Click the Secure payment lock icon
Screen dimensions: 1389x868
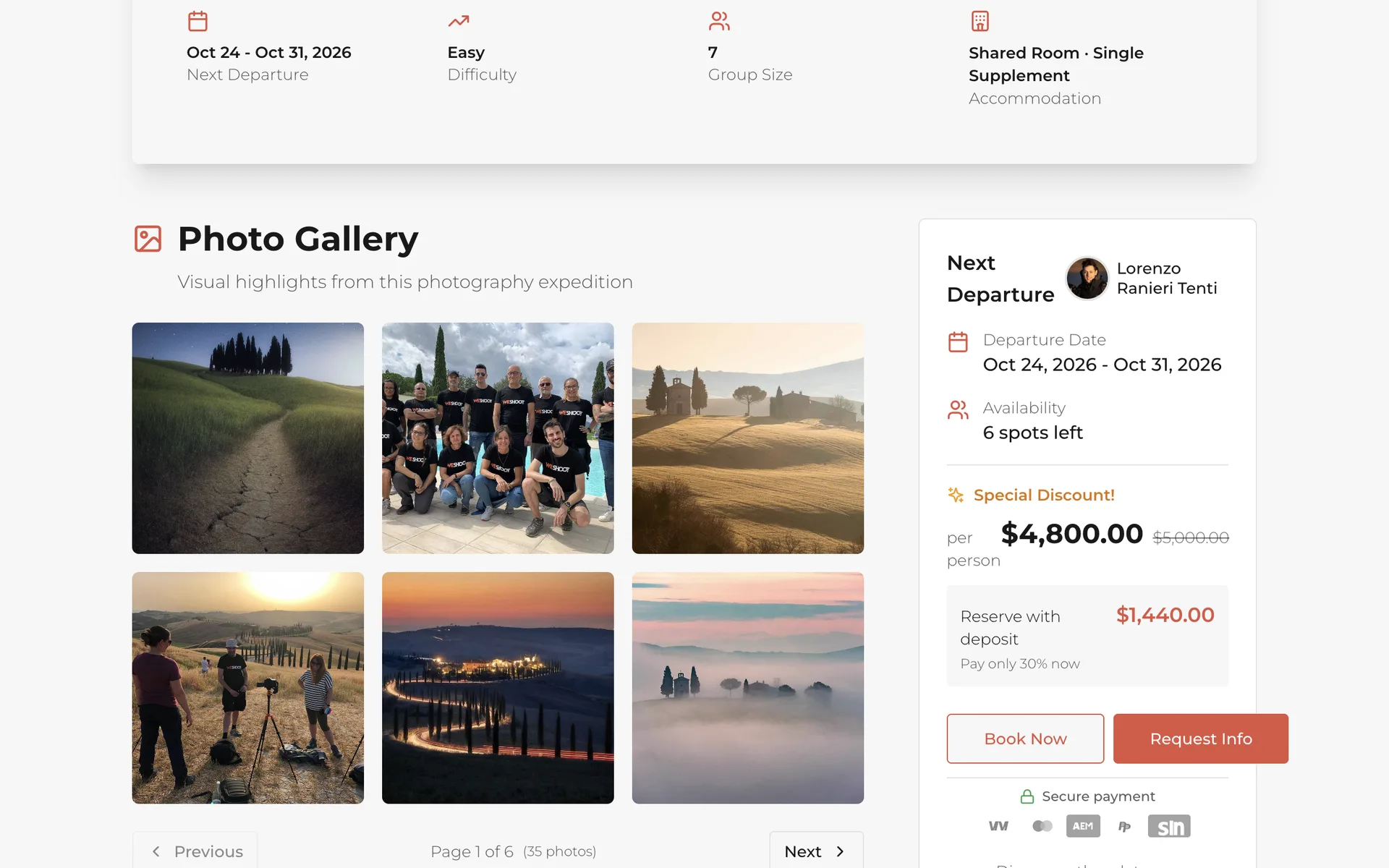click(1027, 796)
